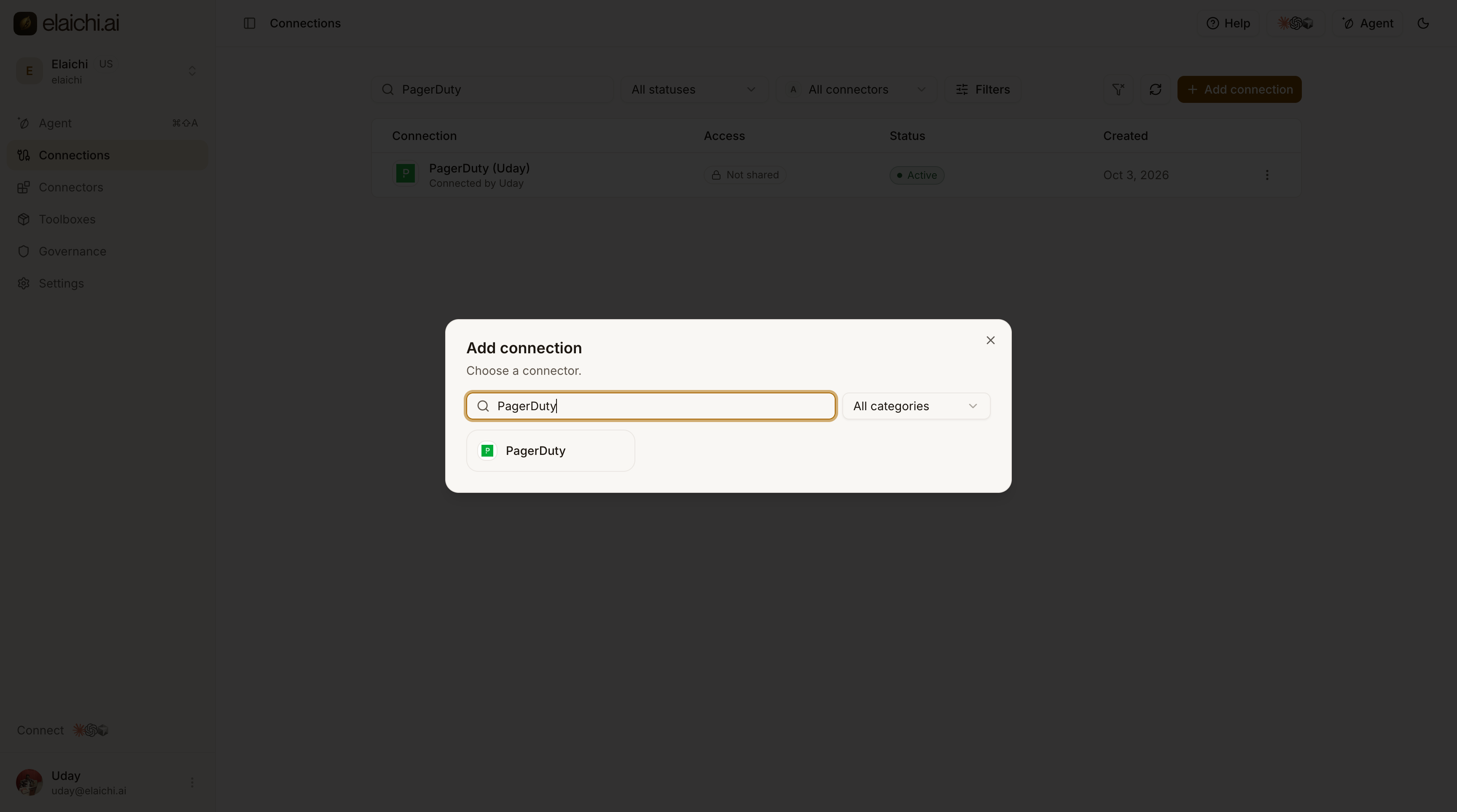The image size is (1457, 812).
Task: Click the magnifier icon in dialog search
Action: coord(483,406)
